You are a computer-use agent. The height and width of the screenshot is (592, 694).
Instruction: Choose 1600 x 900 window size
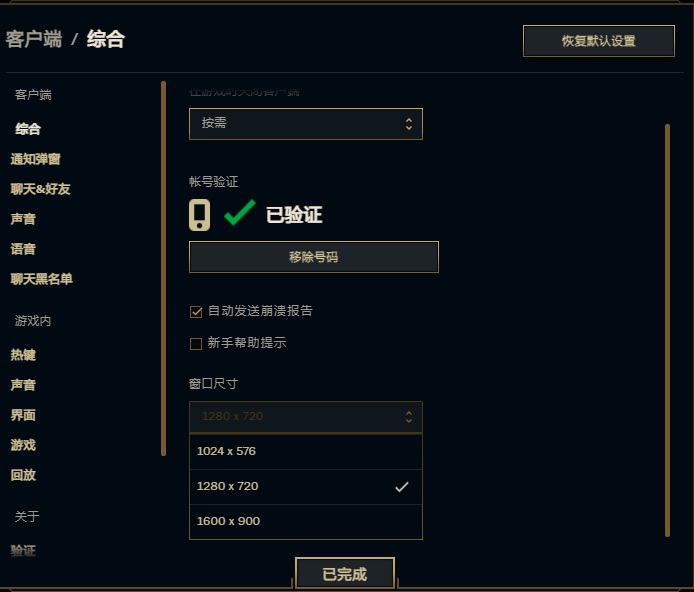(305, 521)
